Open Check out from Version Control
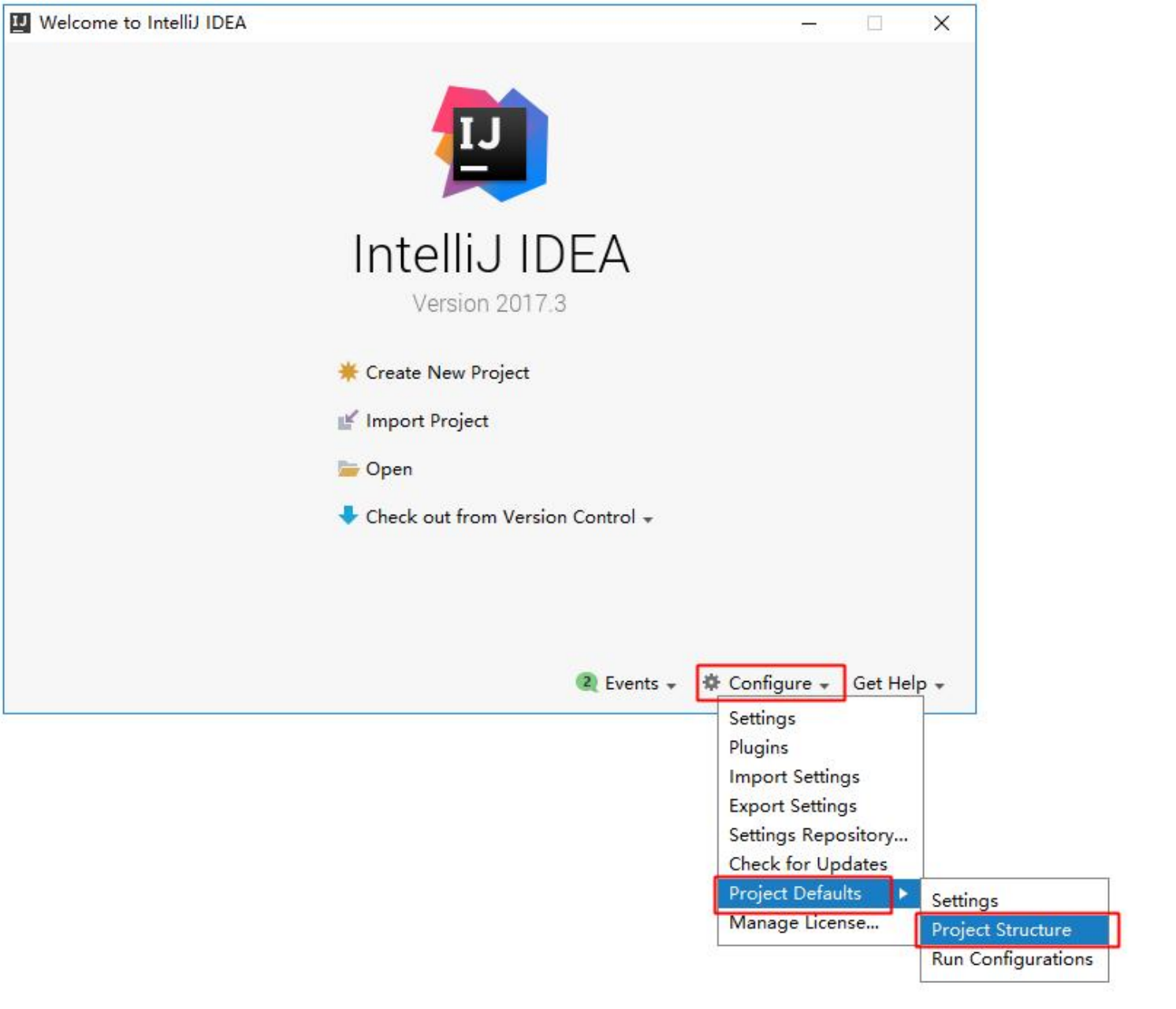The width and height of the screenshot is (1176, 1009). (x=501, y=517)
